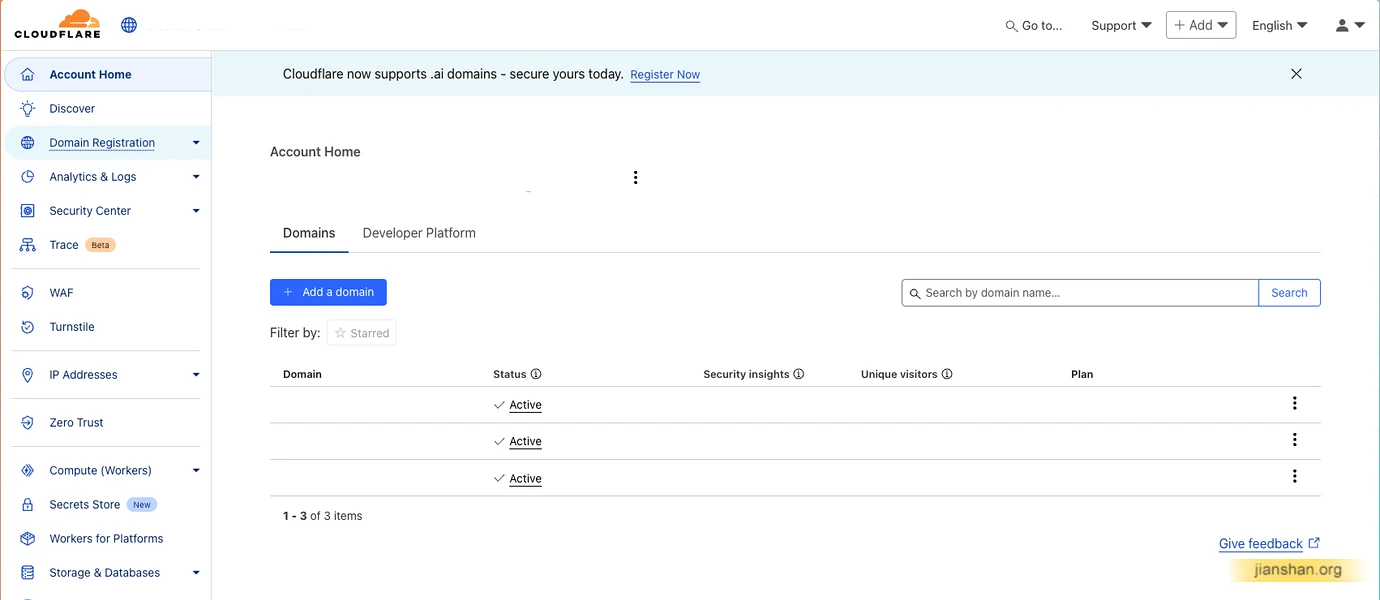Screen dimensions: 1380x600
Task: Click the Unique visitors info icon
Action: (947, 374)
